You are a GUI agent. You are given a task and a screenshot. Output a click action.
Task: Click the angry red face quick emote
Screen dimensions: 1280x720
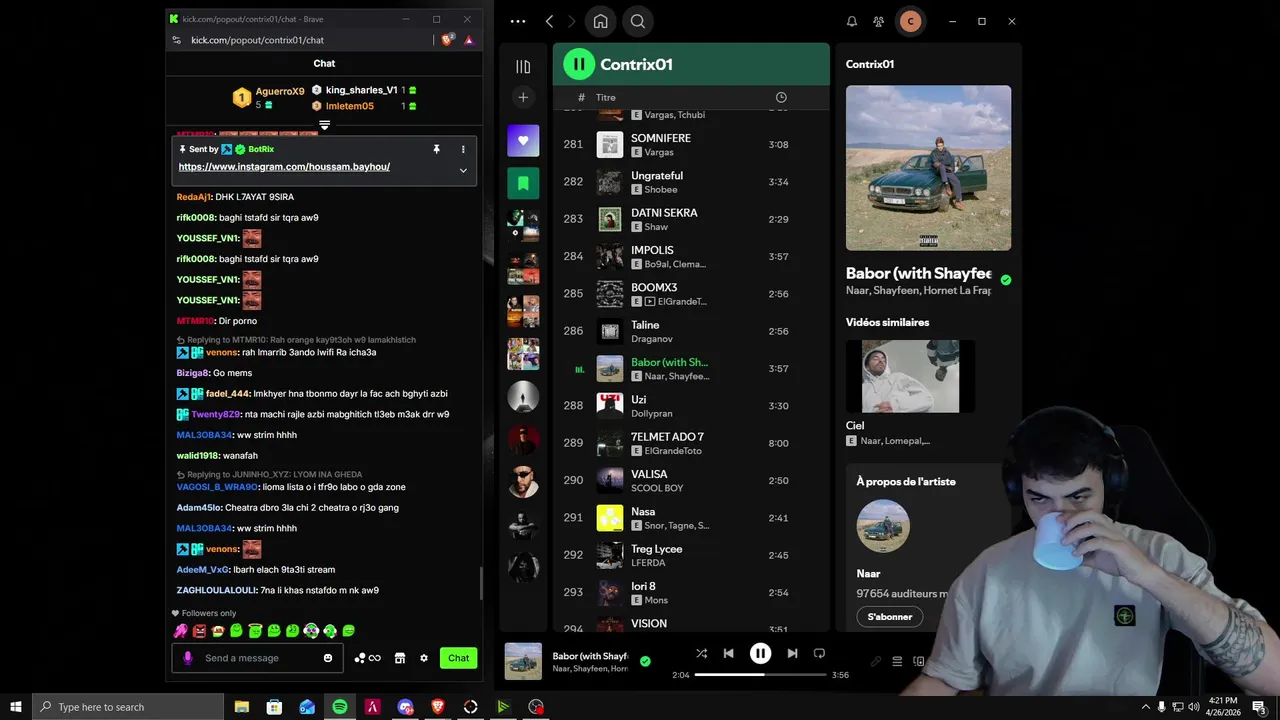pyautogui.click(x=199, y=631)
